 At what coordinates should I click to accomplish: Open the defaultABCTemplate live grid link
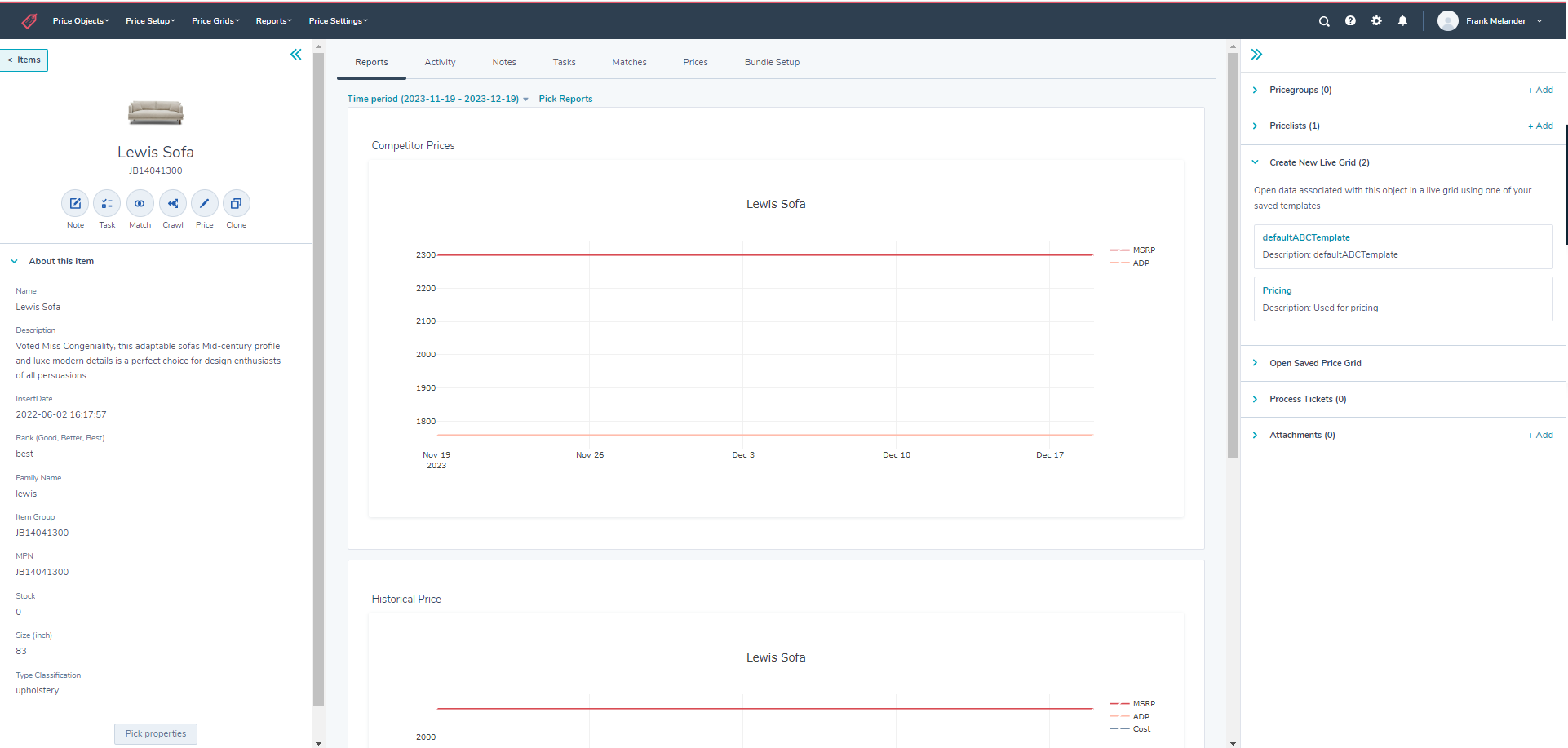tap(1305, 238)
